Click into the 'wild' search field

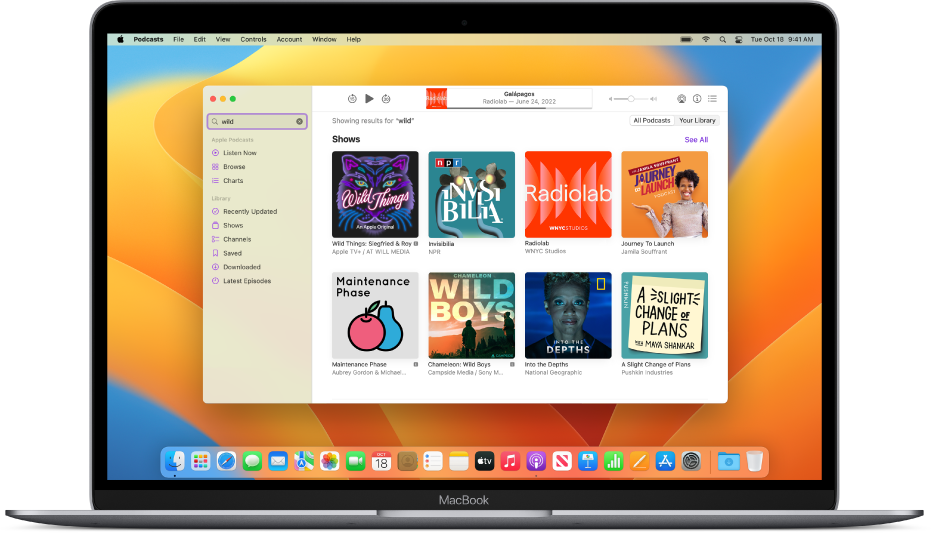pos(257,121)
